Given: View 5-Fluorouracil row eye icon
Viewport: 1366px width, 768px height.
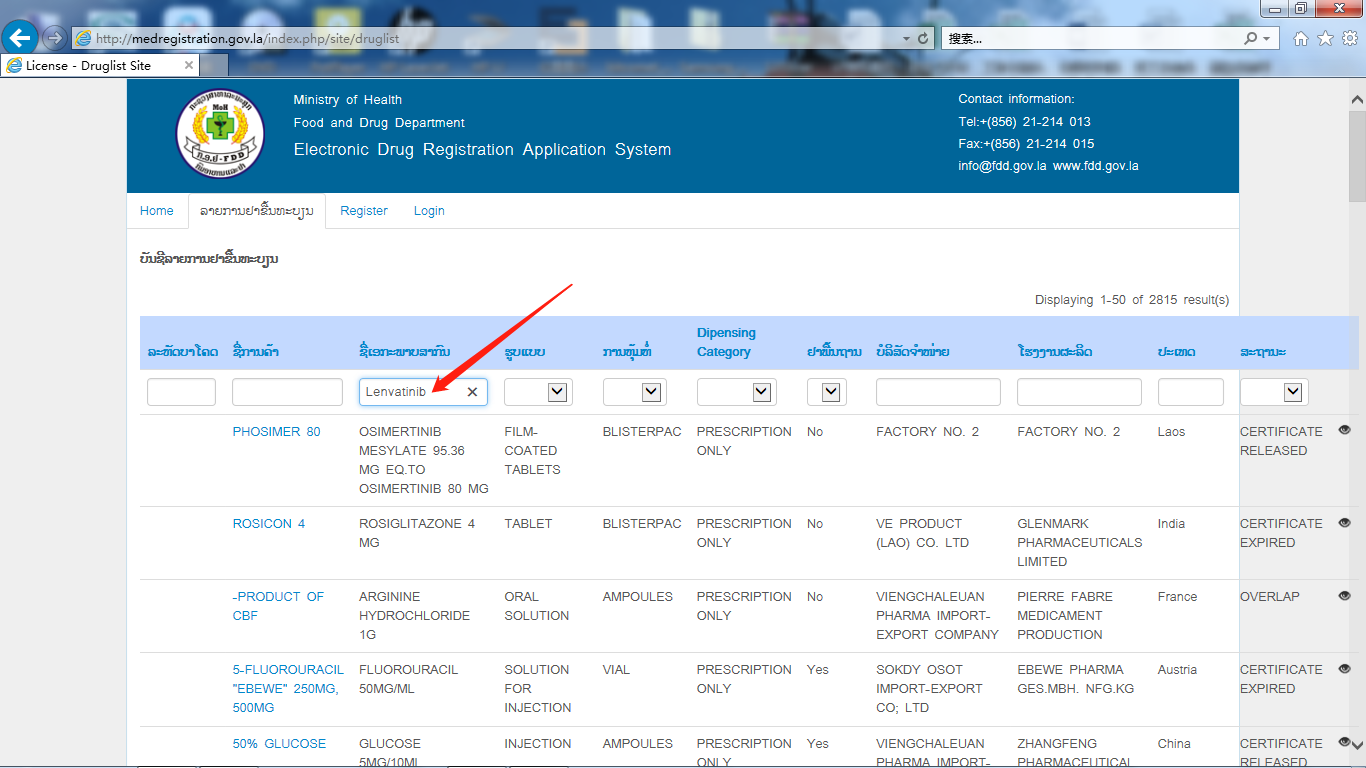Looking at the screenshot, I should tap(1344, 668).
